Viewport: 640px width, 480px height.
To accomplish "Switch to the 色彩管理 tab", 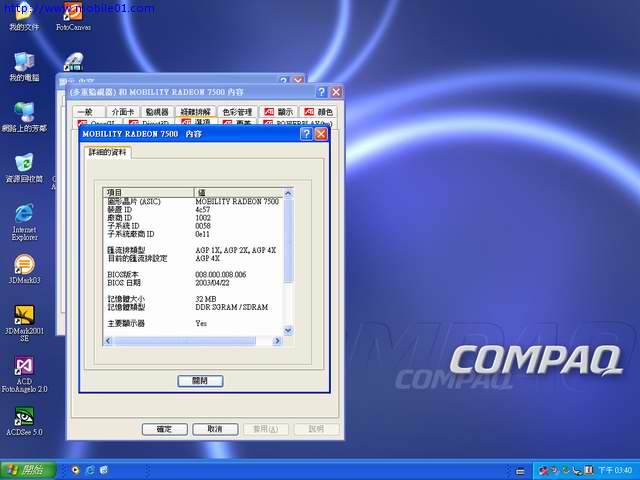I will 237,111.
